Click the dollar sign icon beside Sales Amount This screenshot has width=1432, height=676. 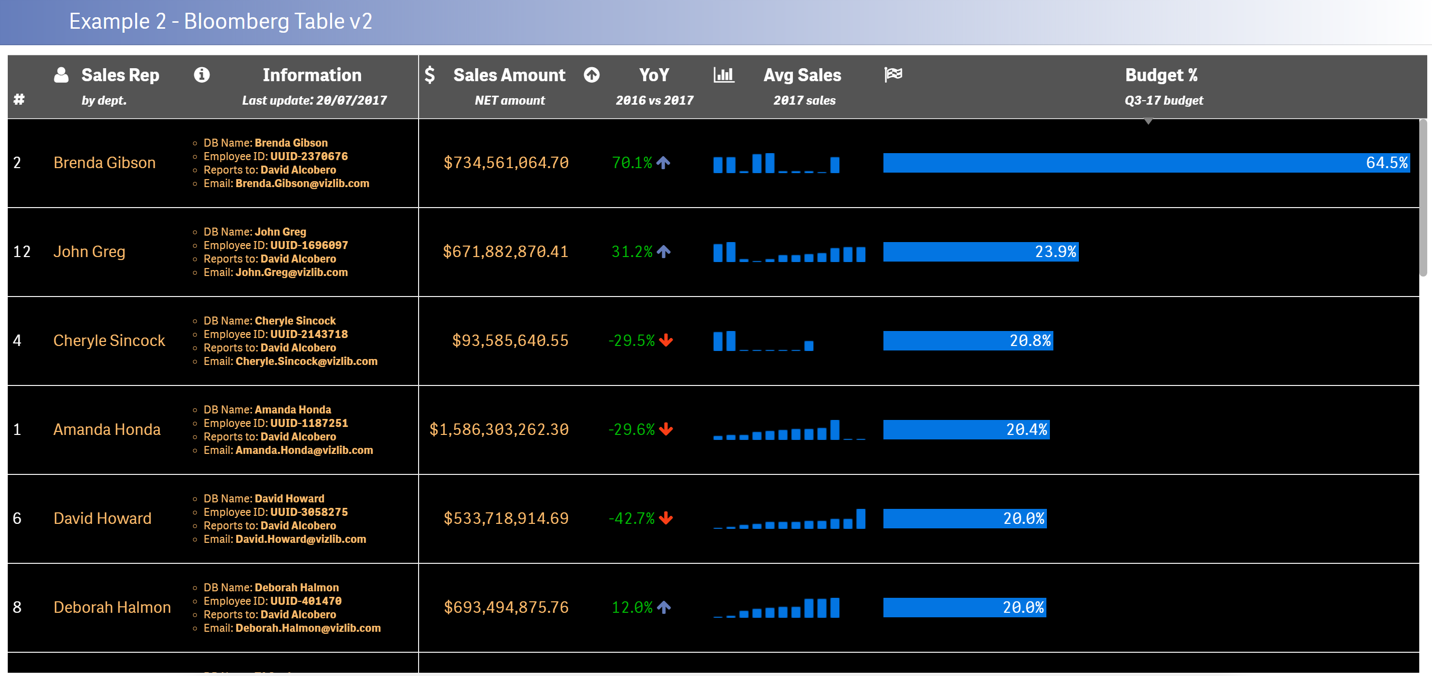coord(430,75)
